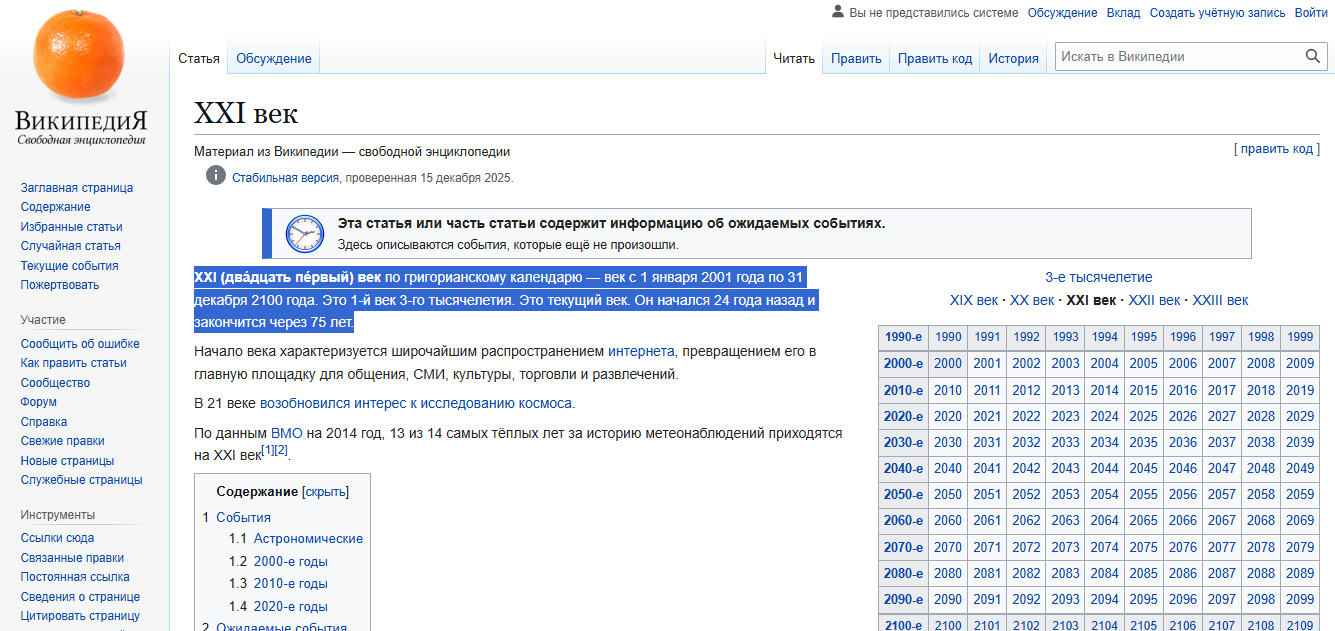Click Создать учётную запись
Image resolution: width=1335 pixels, height=631 pixels.
click(x=1217, y=13)
